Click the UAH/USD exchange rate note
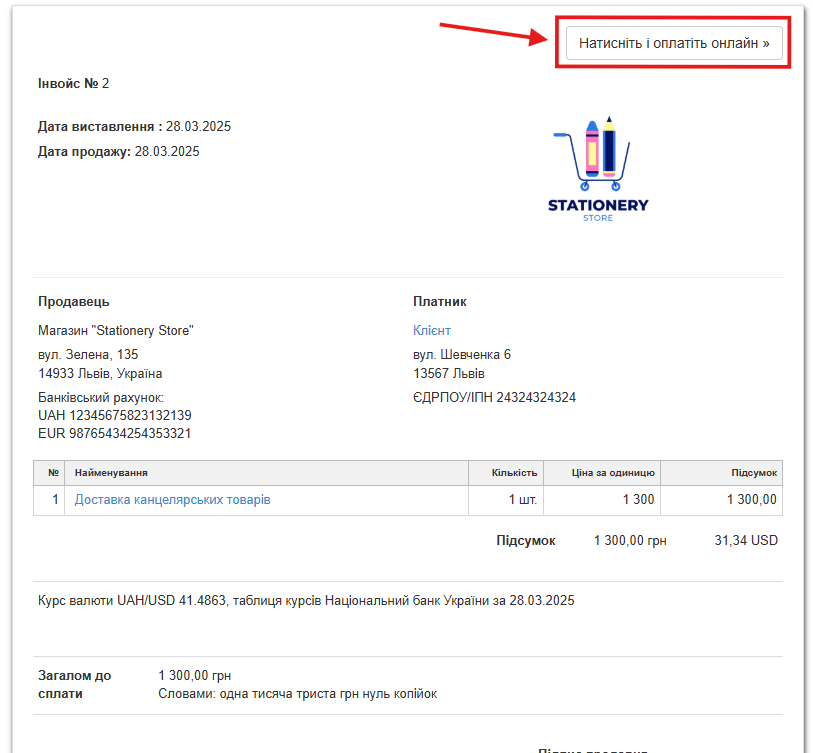This screenshot has width=813, height=753. coord(306,601)
